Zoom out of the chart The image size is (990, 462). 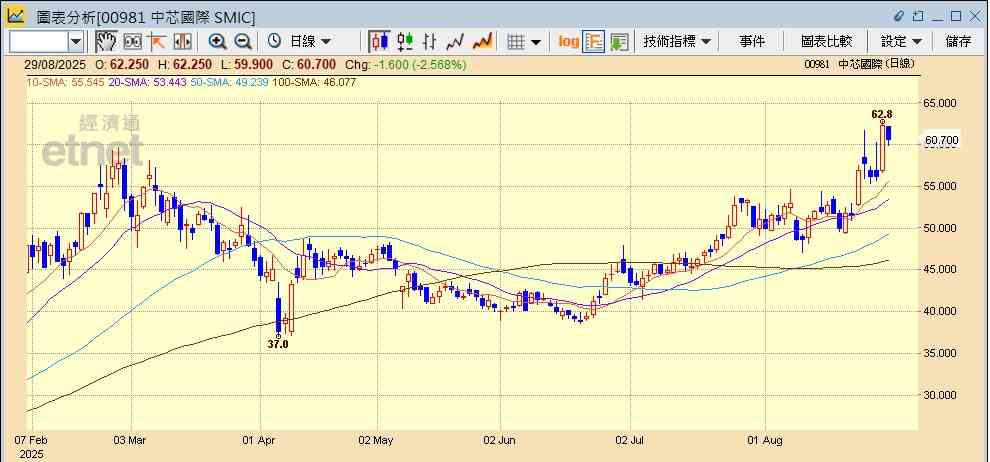click(244, 42)
